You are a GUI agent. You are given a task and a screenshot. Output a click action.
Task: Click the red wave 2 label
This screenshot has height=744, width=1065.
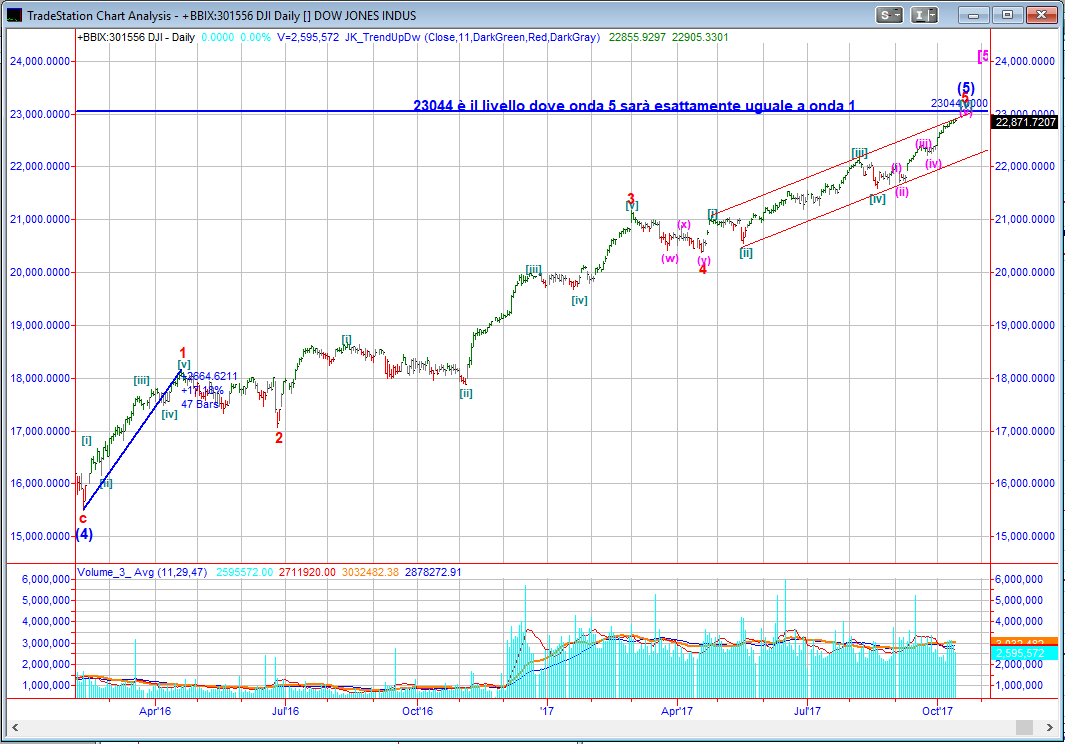coord(278,438)
